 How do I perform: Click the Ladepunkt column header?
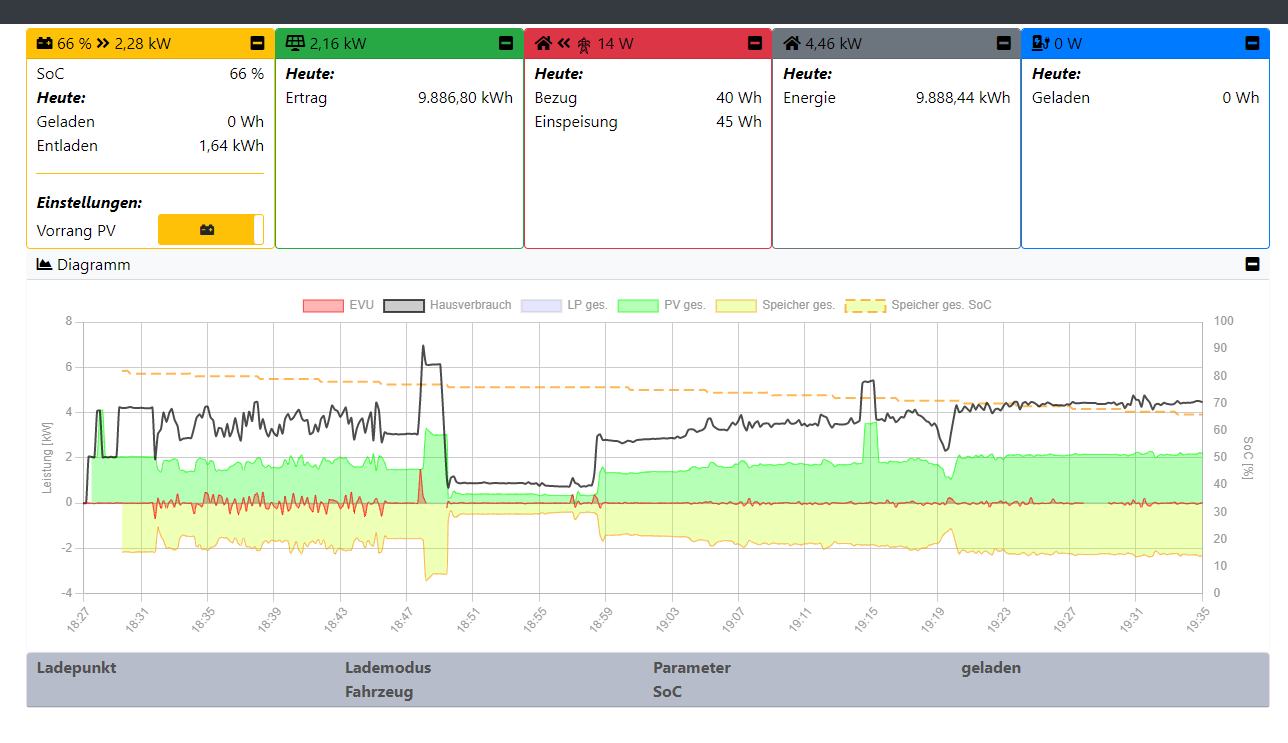(76, 668)
